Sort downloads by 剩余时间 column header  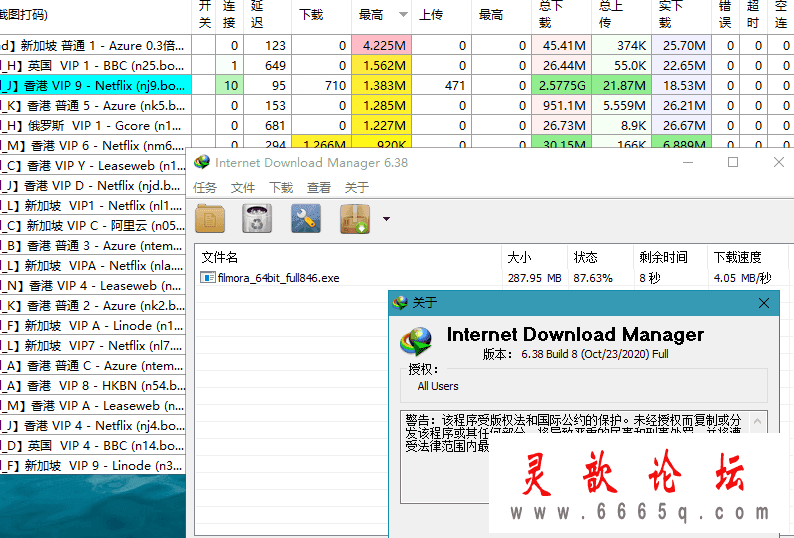click(670, 257)
